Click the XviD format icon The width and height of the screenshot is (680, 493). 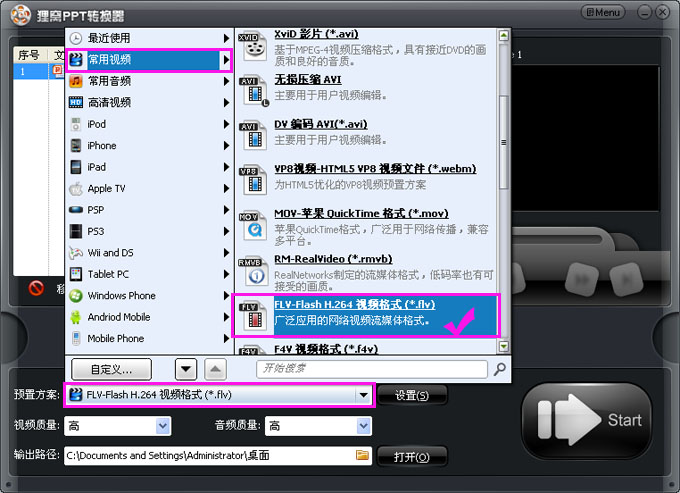pyautogui.click(x=253, y=46)
